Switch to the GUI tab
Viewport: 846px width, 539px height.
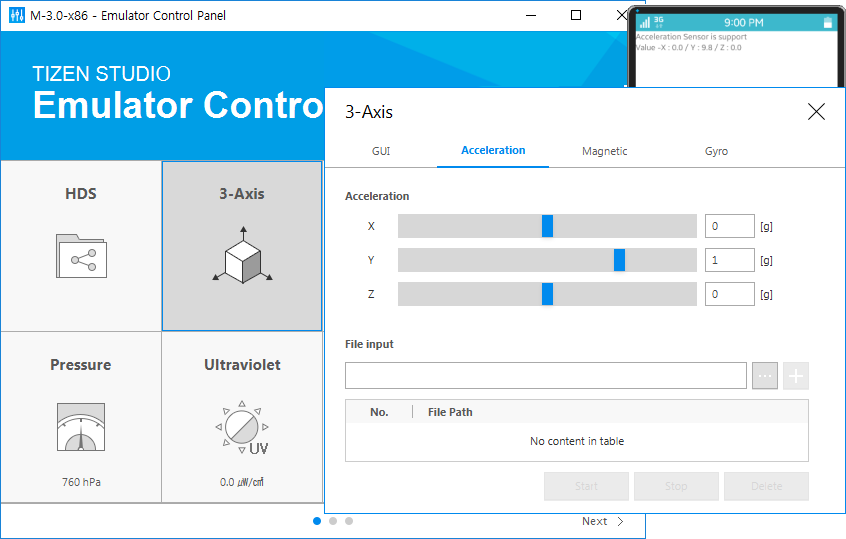(381, 151)
